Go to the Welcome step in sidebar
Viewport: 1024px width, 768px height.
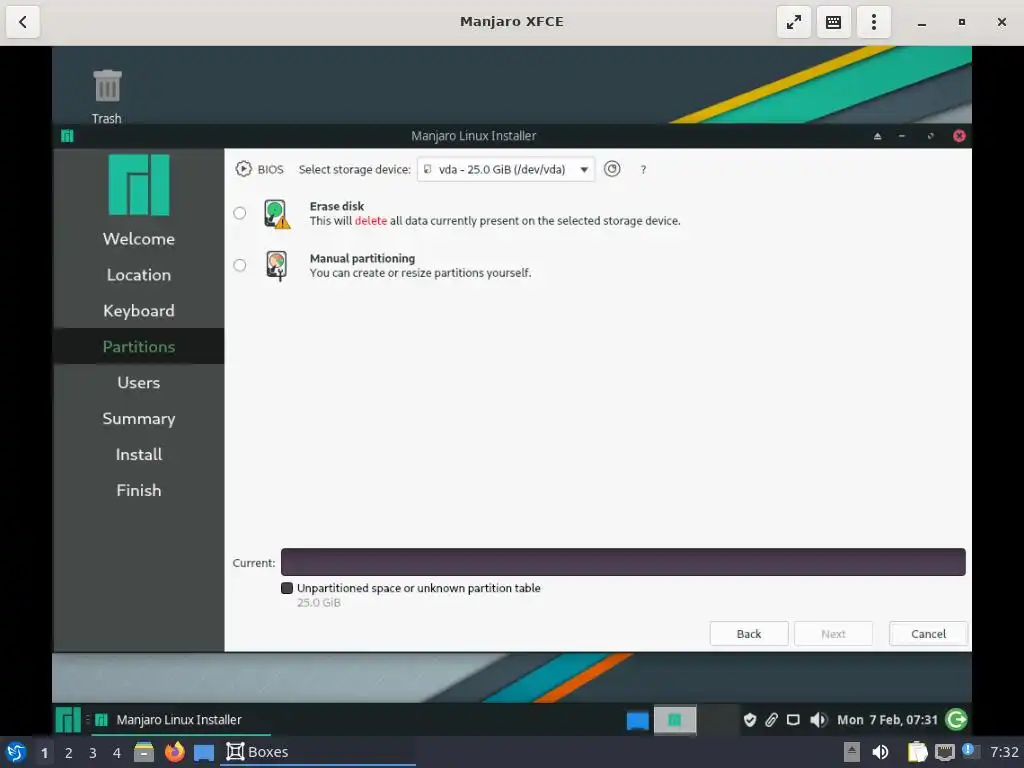(x=138, y=239)
